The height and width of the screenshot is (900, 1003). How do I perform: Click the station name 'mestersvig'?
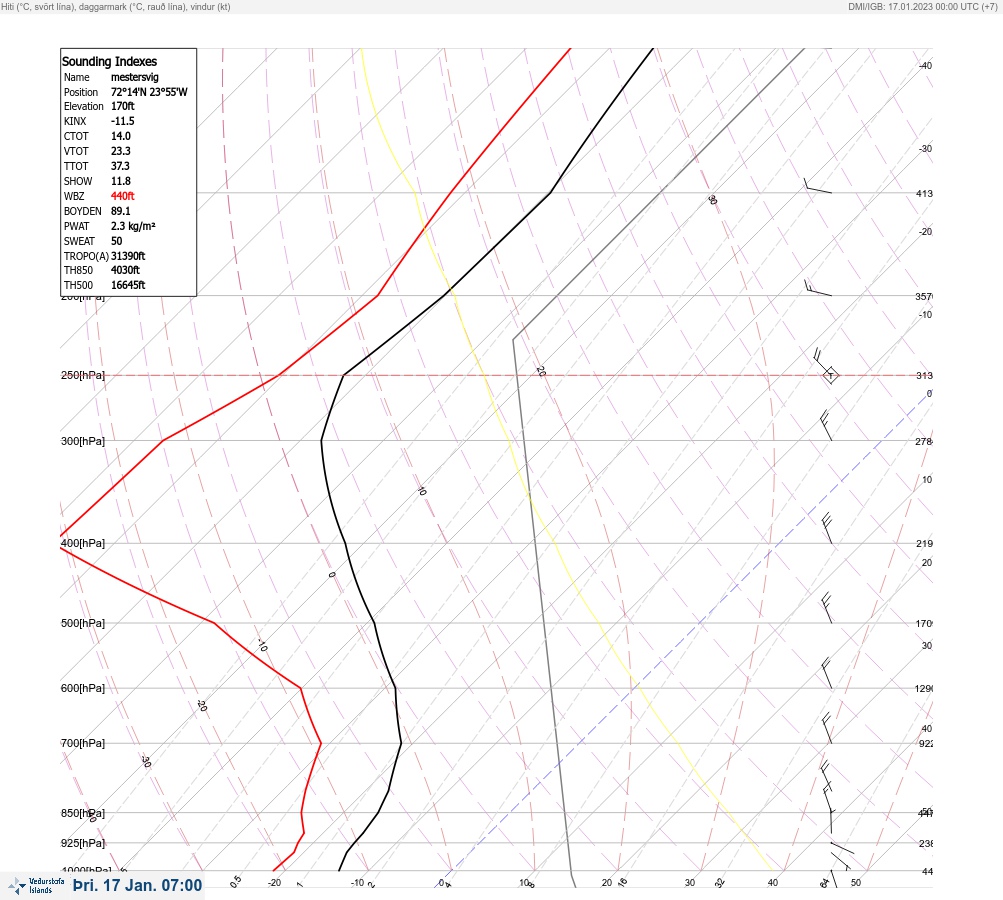(x=134, y=77)
